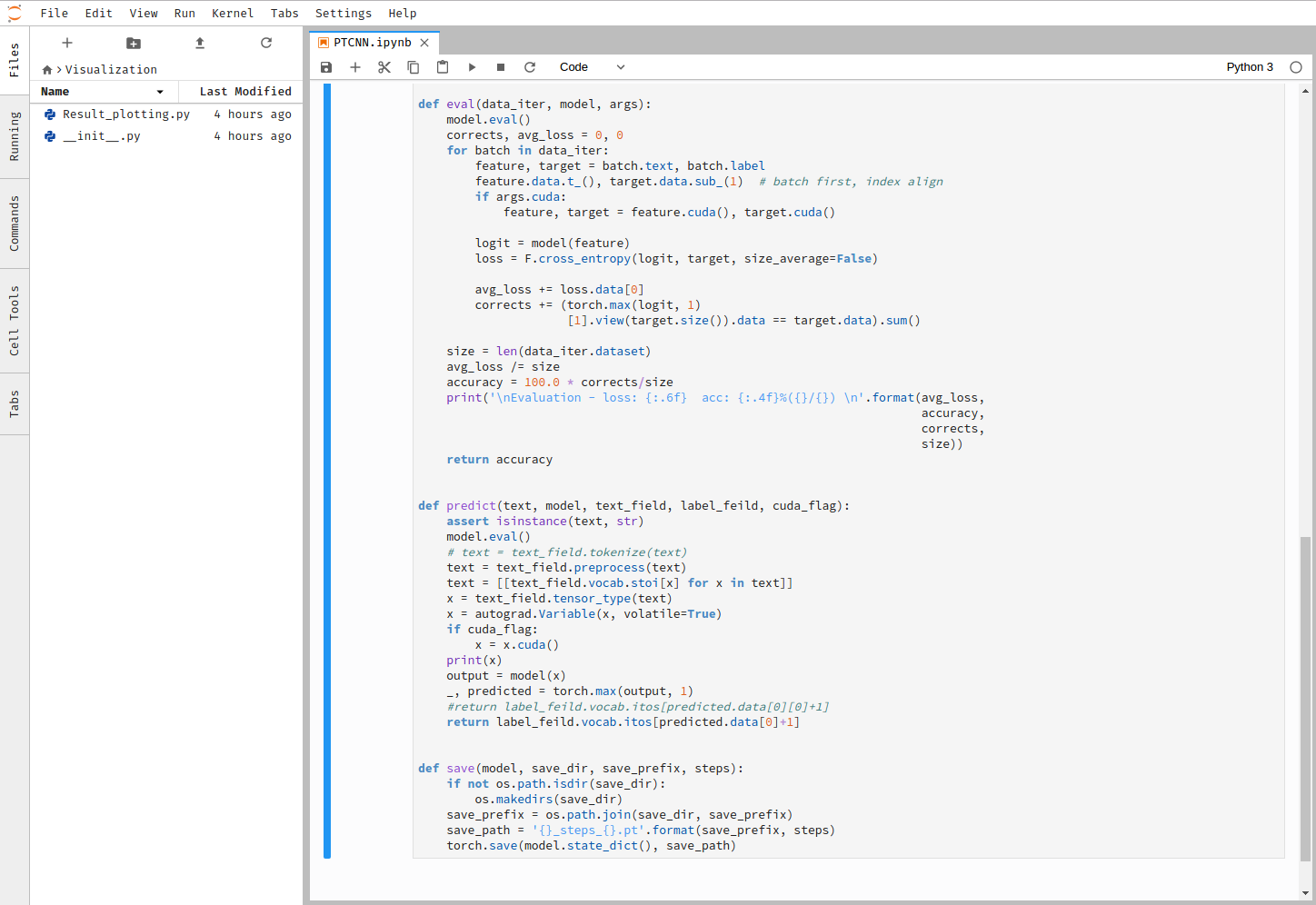Select the PTCNN.ipynb notebook tab
This screenshot has height=905, width=1316.
pos(374,43)
